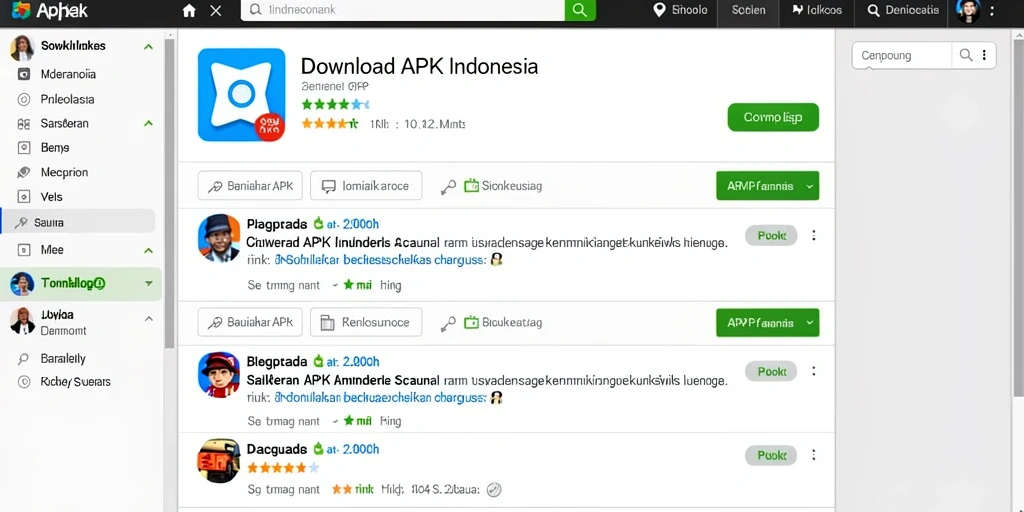
Task: Click the Bernys sidebar icon
Action: tap(24, 148)
